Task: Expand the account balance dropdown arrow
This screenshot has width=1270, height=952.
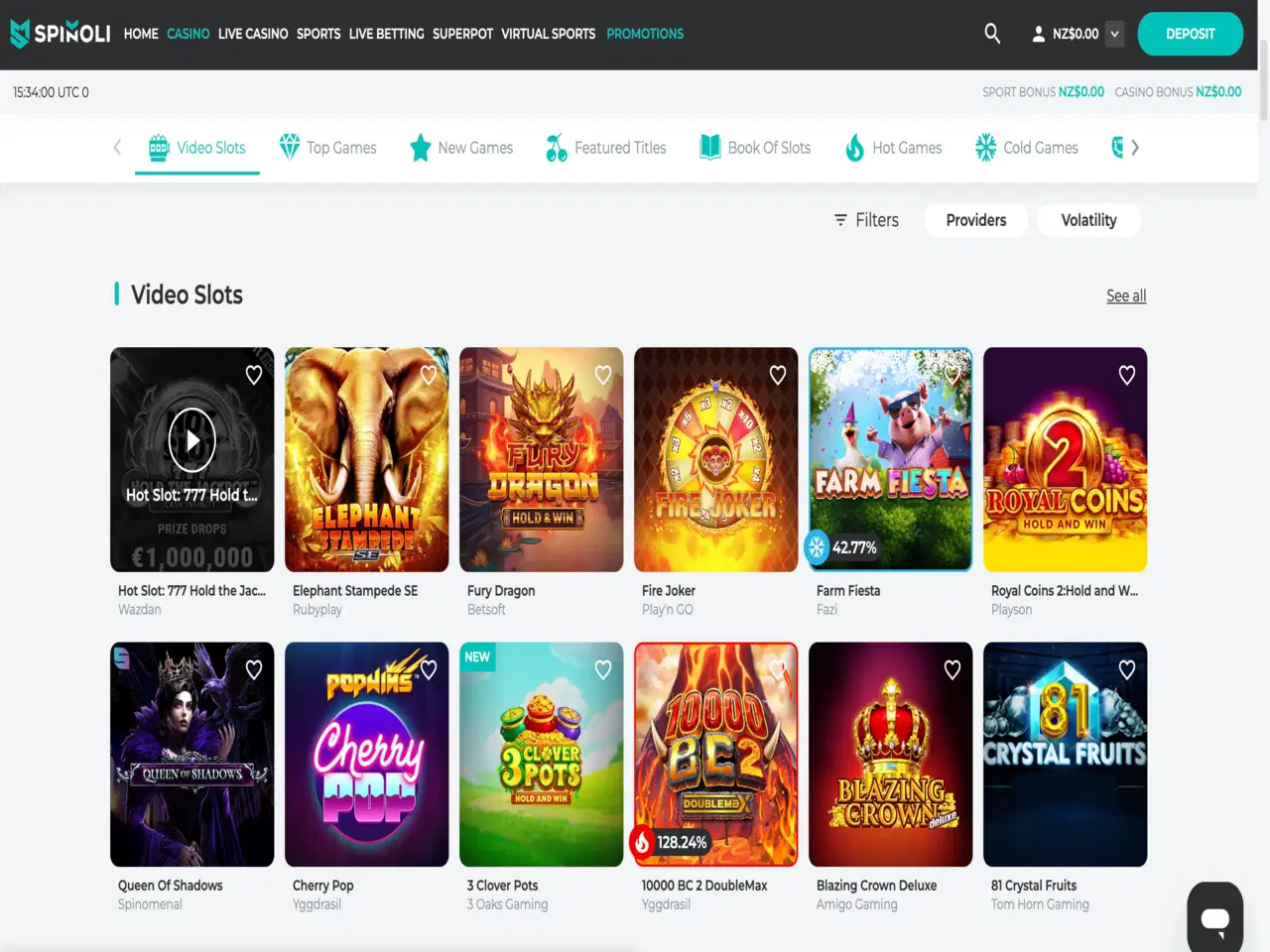Action: coord(1114,34)
